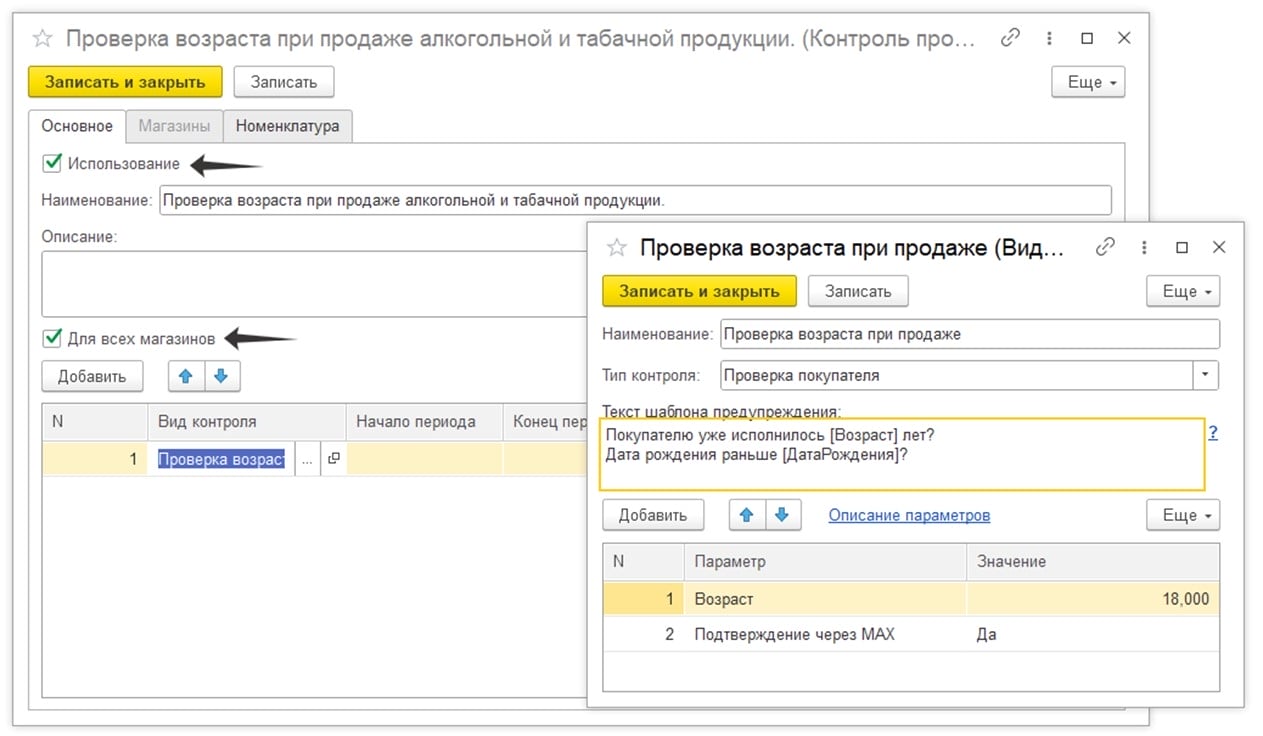Switch to the Магазины tab

174,126
